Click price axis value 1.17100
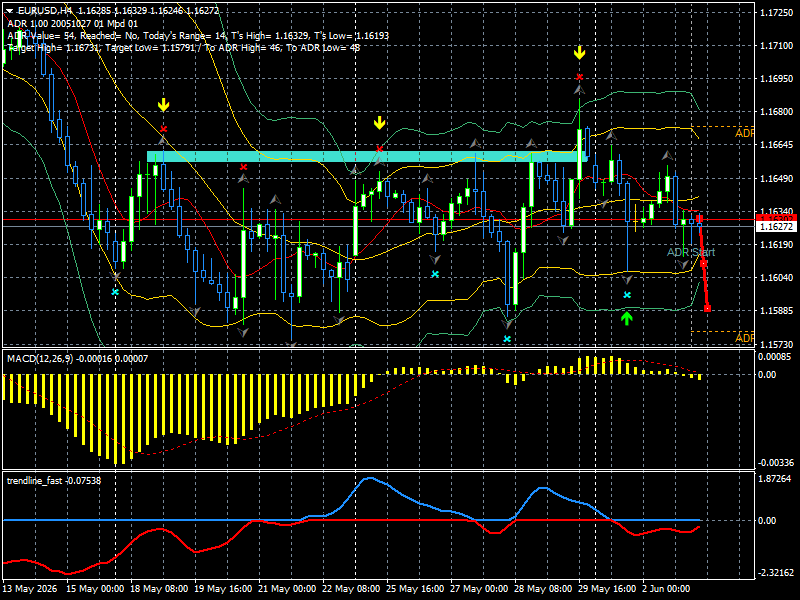Viewport: 800px width, 600px height. point(777,46)
